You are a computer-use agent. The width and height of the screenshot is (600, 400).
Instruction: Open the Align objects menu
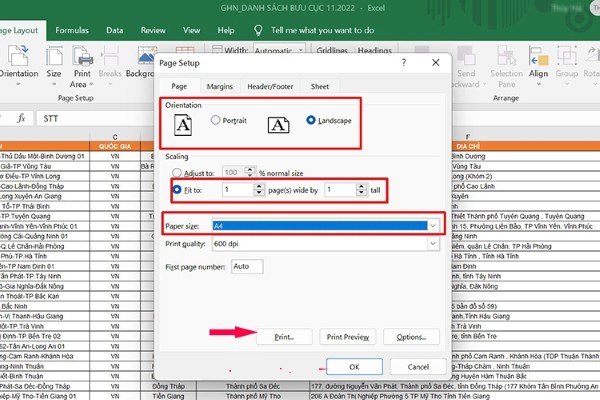(x=537, y=63)
